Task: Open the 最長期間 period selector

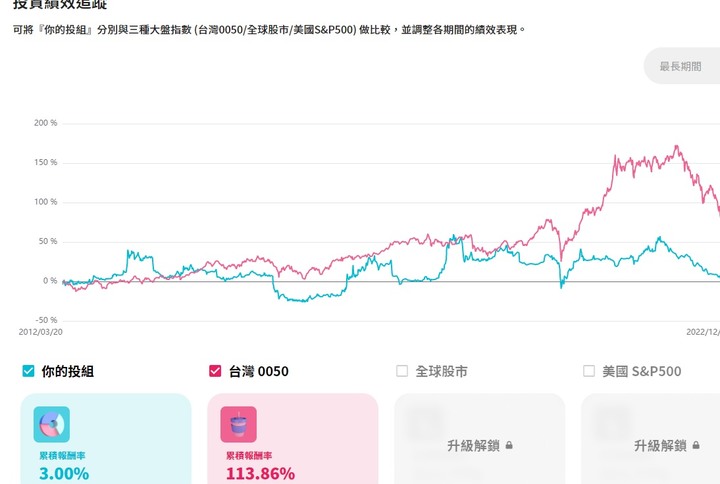Action: point(682,66)
